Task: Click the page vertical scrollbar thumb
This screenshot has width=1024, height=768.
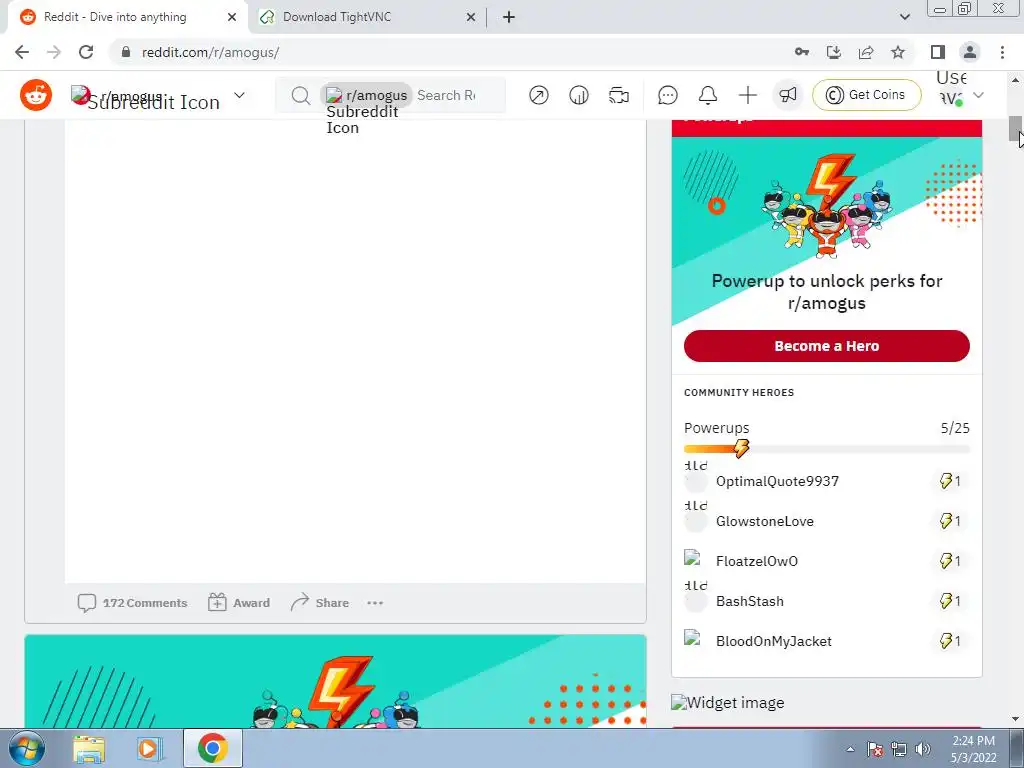Action: (x=1016, y=129)
